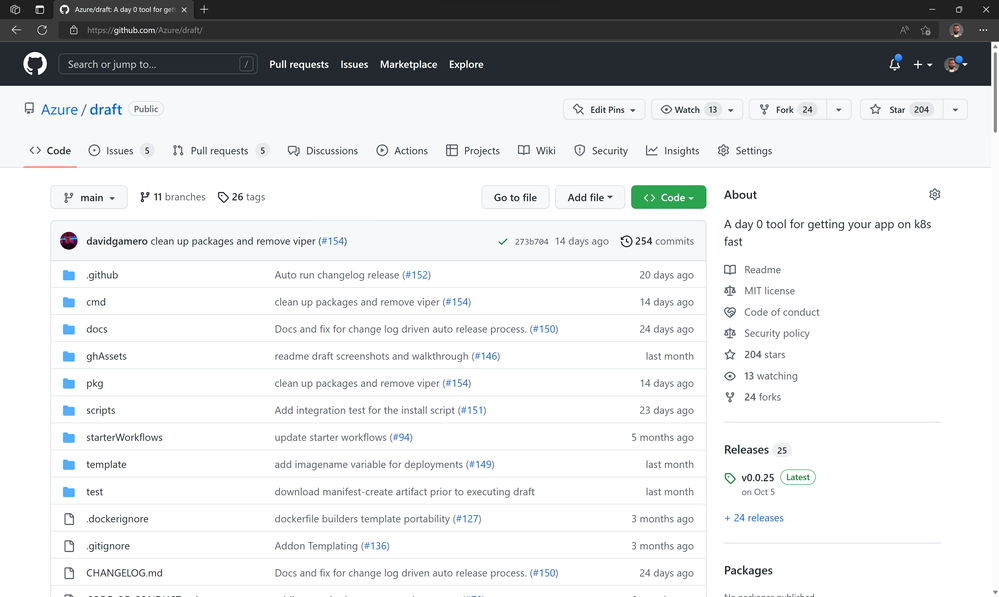Click the GitHub logo home icon
The height and width of the screenshot is (597, 999).
pos(35,64)
